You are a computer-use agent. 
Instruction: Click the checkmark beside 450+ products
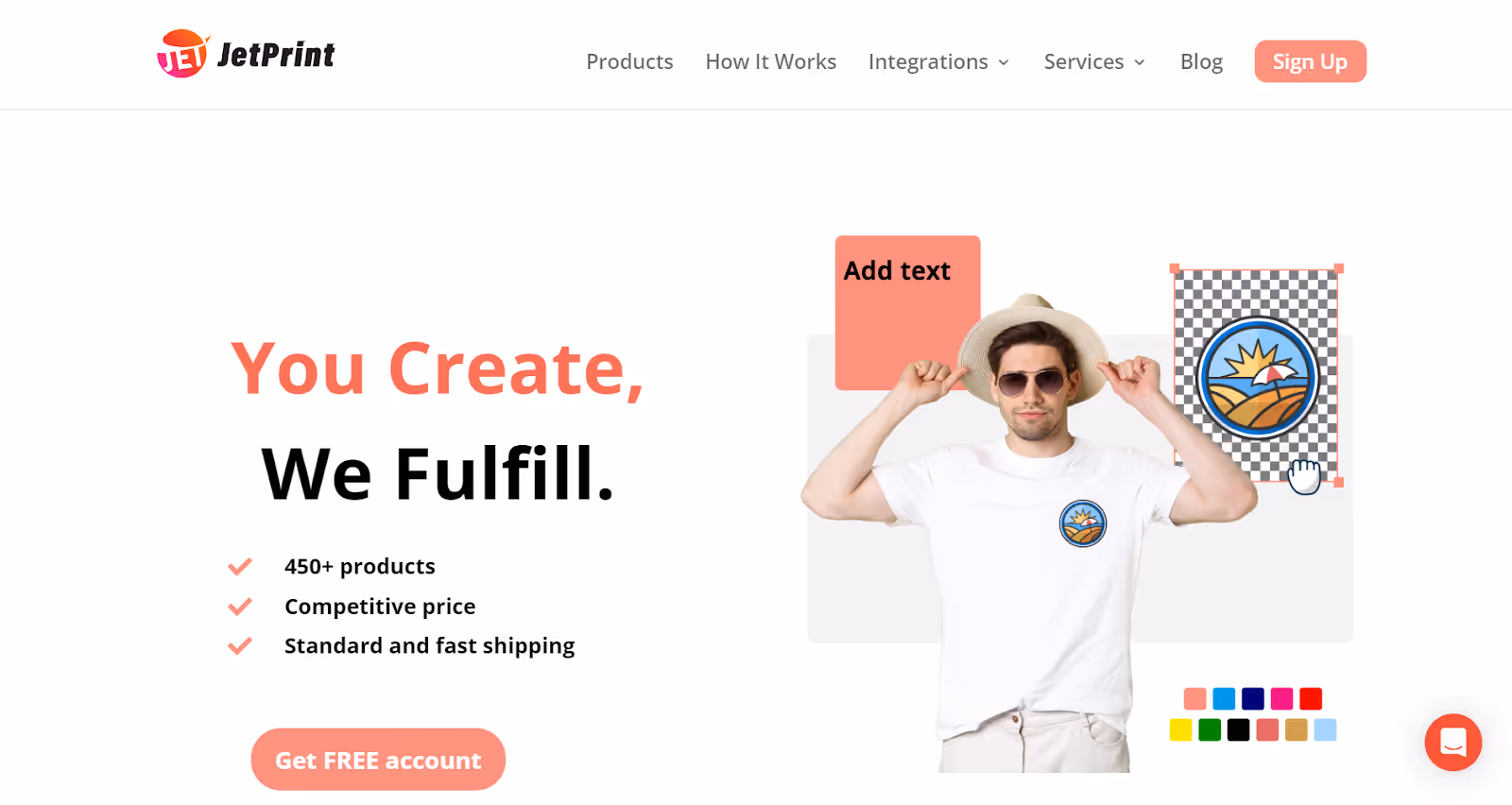tap(240, 567)
